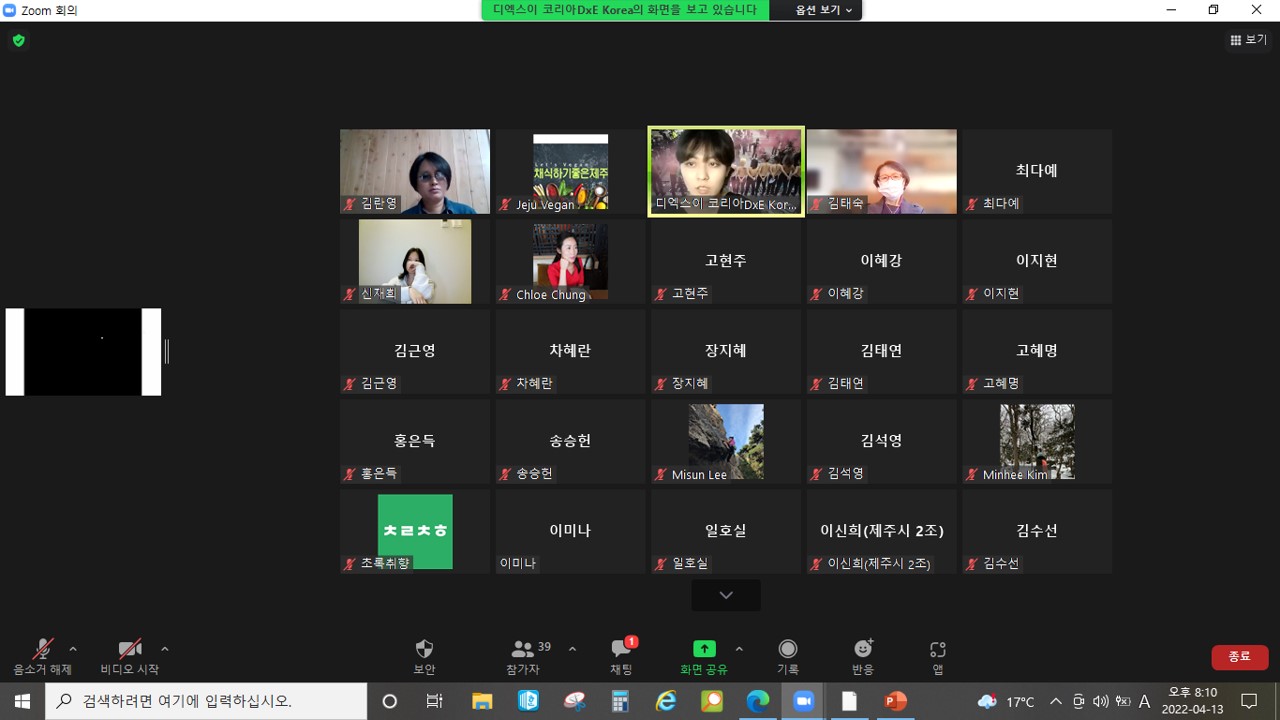Viewport: 1280px width, 720px height.
Task: Click the green 화면 공유 share screen icon
Action: 704,649
